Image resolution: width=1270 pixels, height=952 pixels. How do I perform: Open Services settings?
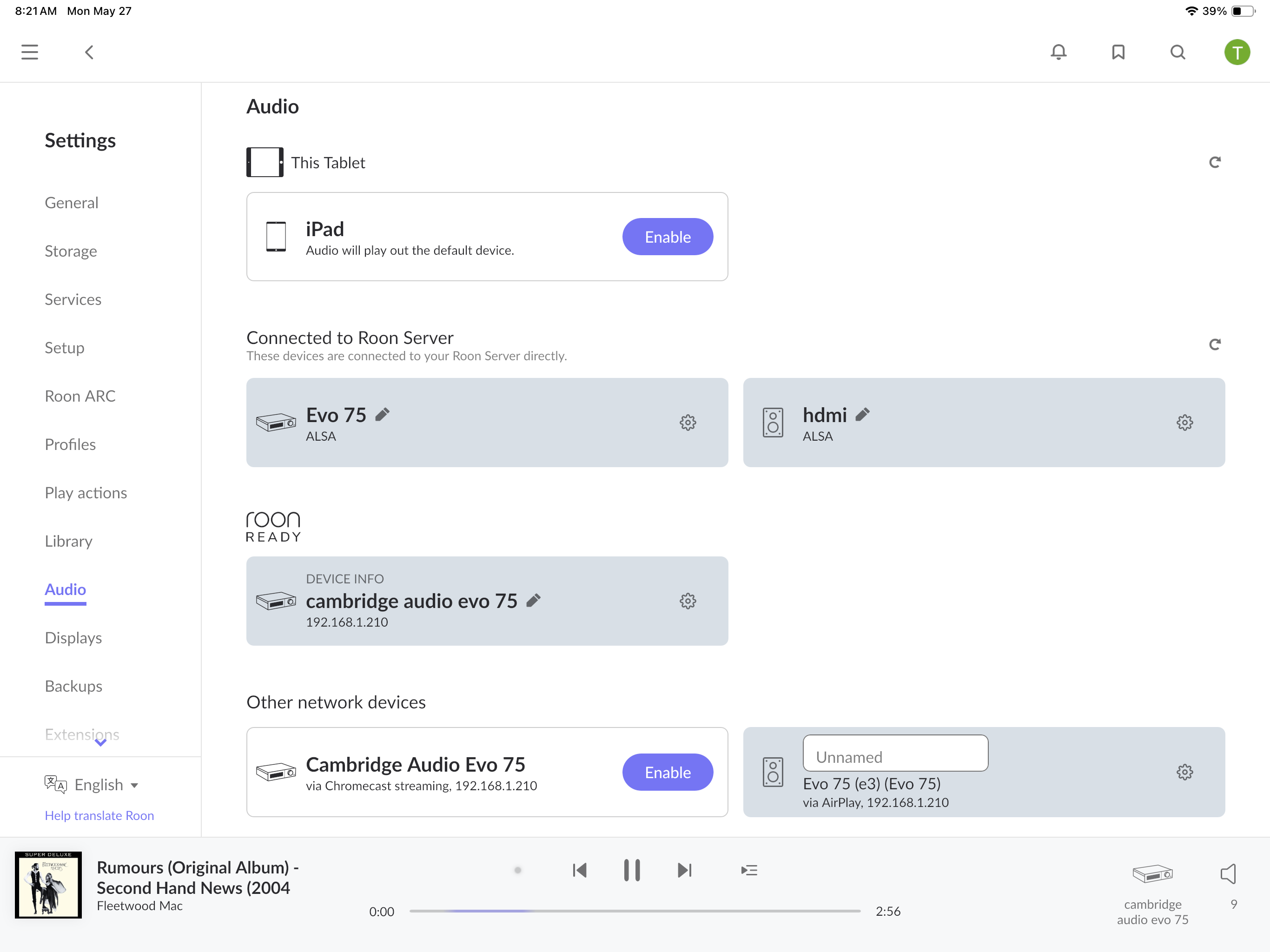(x=73, y=299)
